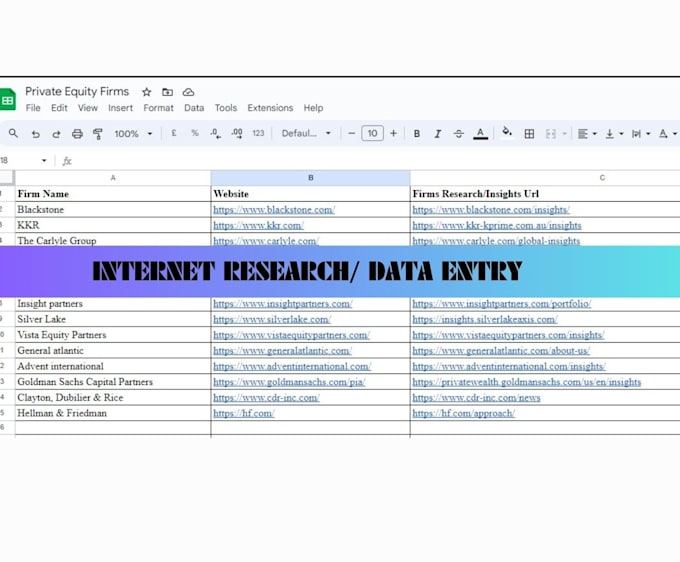Increase font size with plus button
Screen dimensions: 680x562
393,133
